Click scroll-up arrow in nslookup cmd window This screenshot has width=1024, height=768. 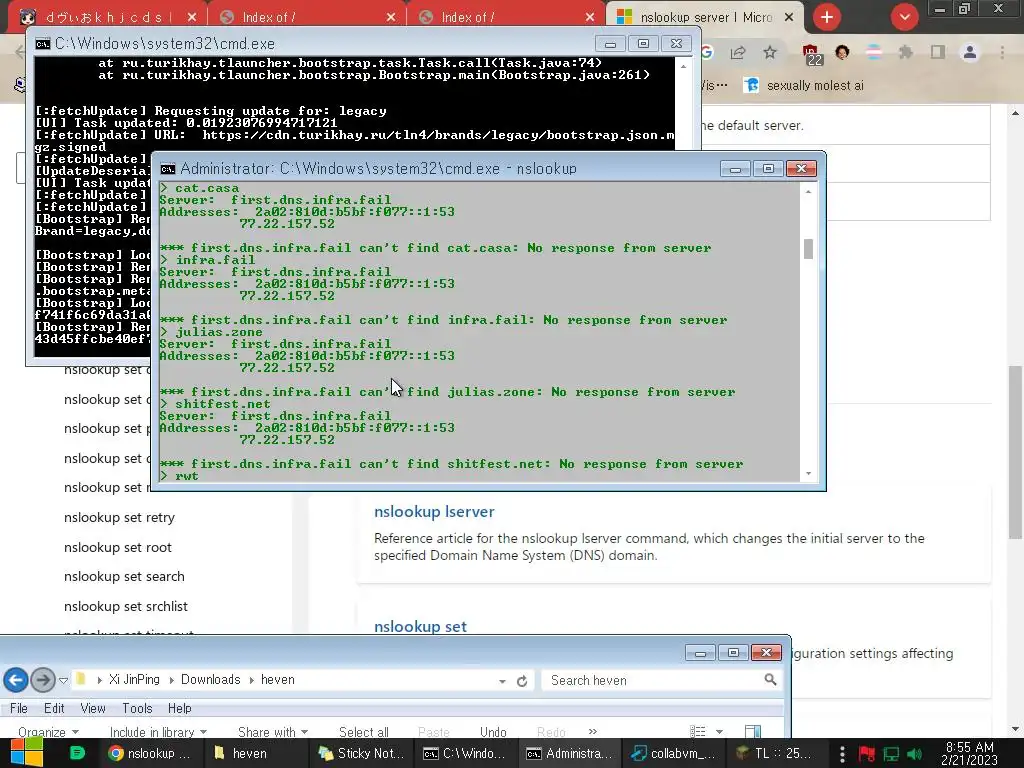click(808, 191)
